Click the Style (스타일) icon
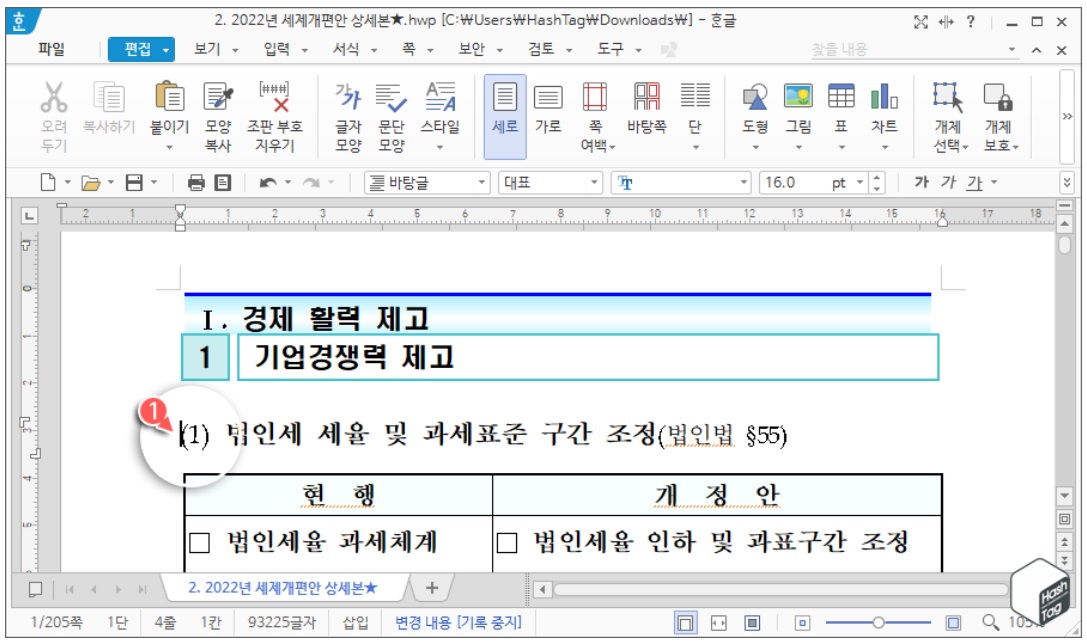Viewport: 1087px width, 642px height. tap(440, 97)
